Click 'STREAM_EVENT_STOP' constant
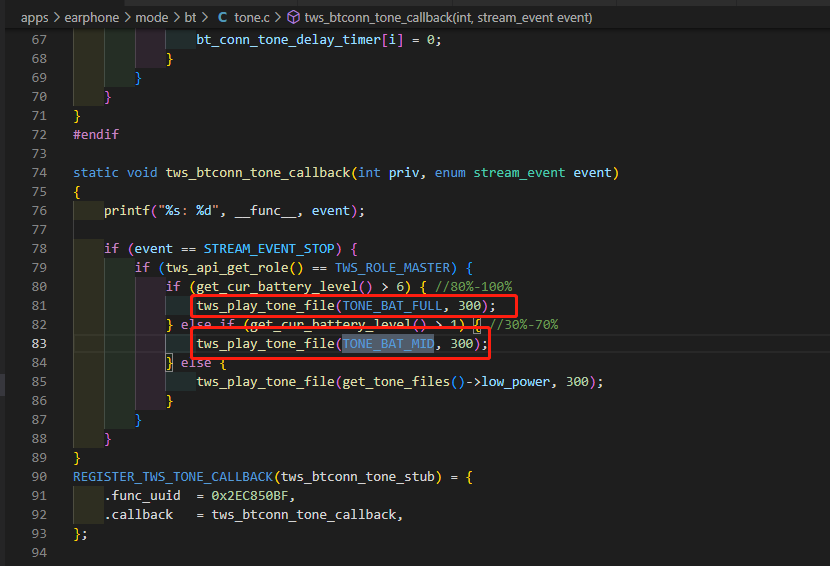The width and height of the screenshot is (830, 566). click(x=269, y=249)
